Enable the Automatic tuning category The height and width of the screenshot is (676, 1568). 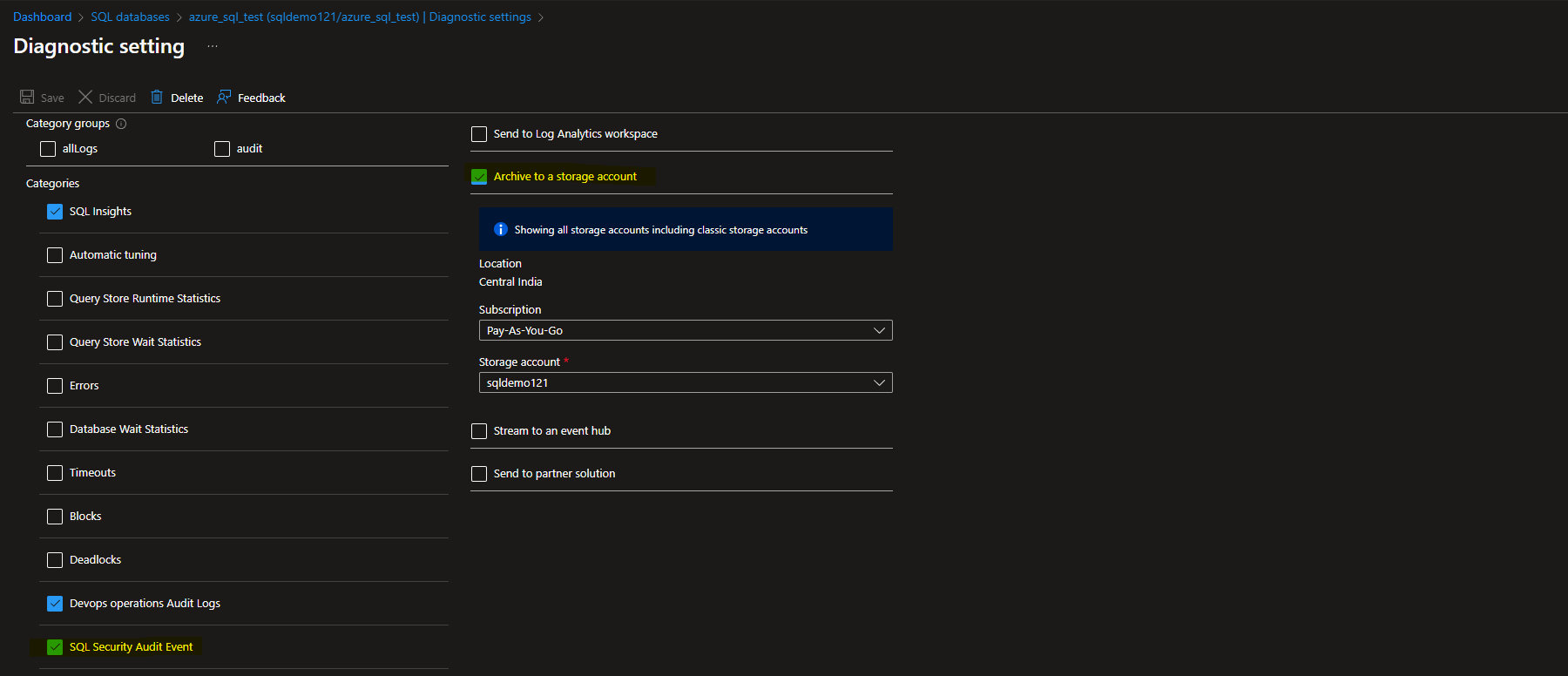click(55, 255)
